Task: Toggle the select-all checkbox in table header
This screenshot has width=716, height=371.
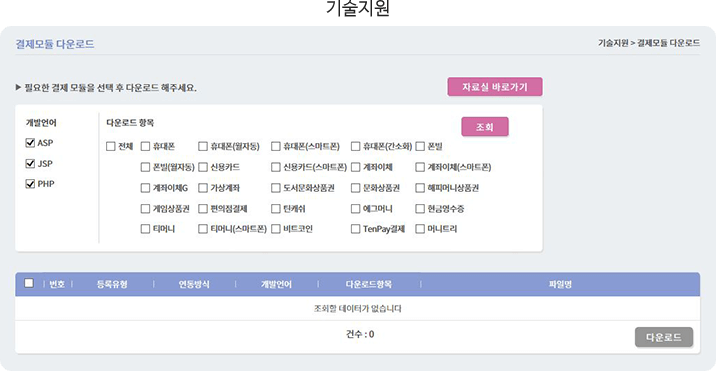Action: (29, 283)
